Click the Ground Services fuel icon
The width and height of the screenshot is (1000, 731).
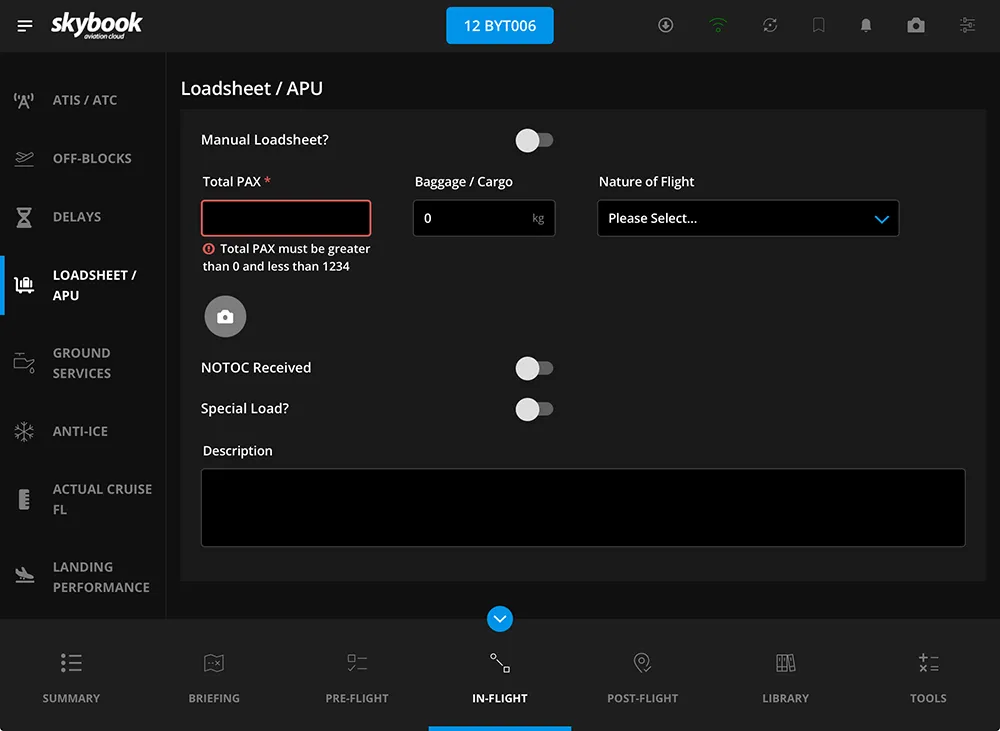[24, 363]
